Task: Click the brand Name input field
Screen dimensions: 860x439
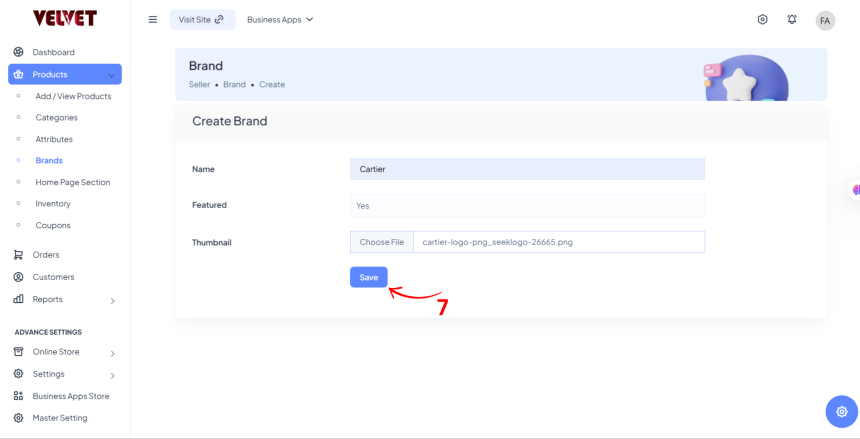Action: [x=527, y=169]
